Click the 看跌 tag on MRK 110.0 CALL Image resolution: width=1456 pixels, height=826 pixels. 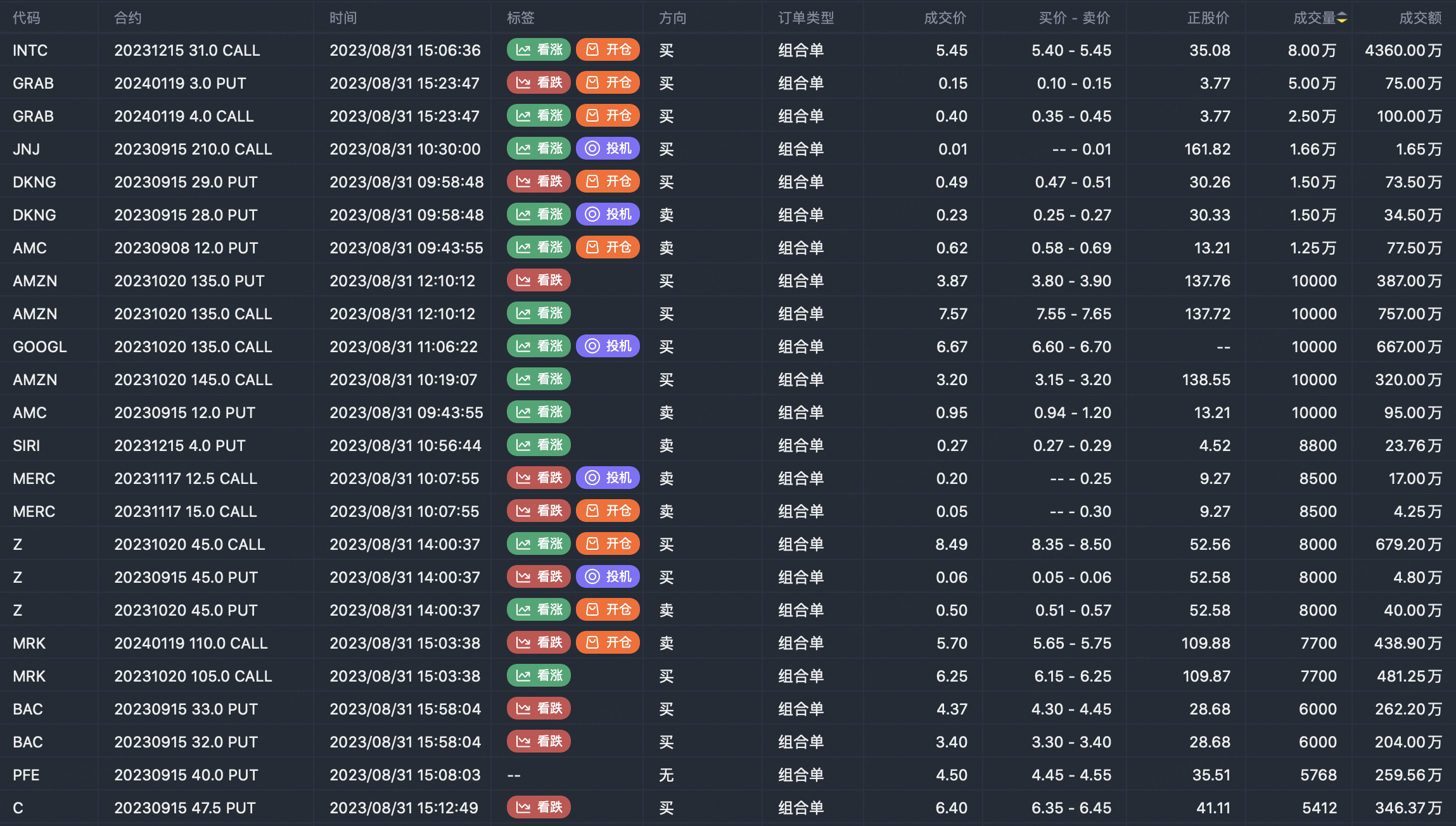(539, 643)
